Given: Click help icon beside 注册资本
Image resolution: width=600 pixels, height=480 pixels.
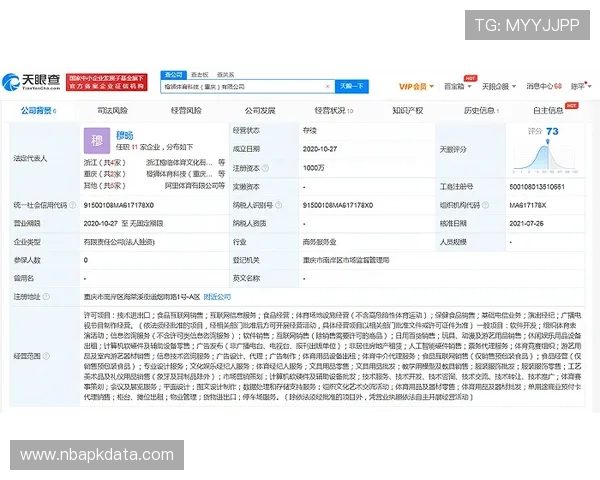Looking at the screenshot, I should (x=265, y=168).
